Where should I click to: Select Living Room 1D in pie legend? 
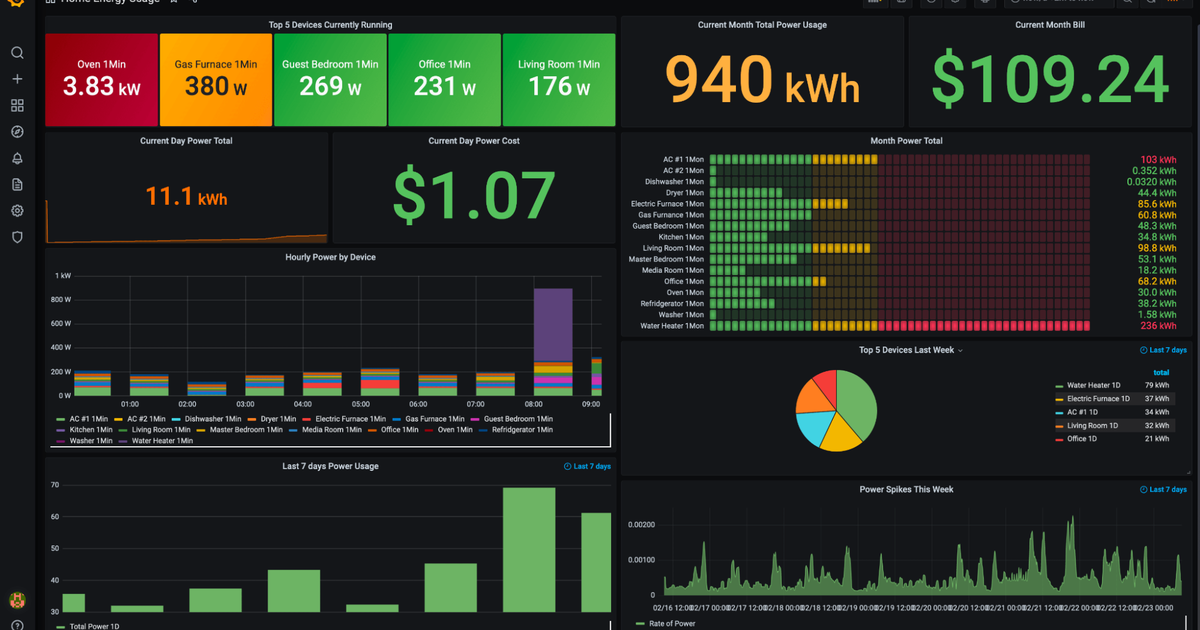tap(1093, 425)
